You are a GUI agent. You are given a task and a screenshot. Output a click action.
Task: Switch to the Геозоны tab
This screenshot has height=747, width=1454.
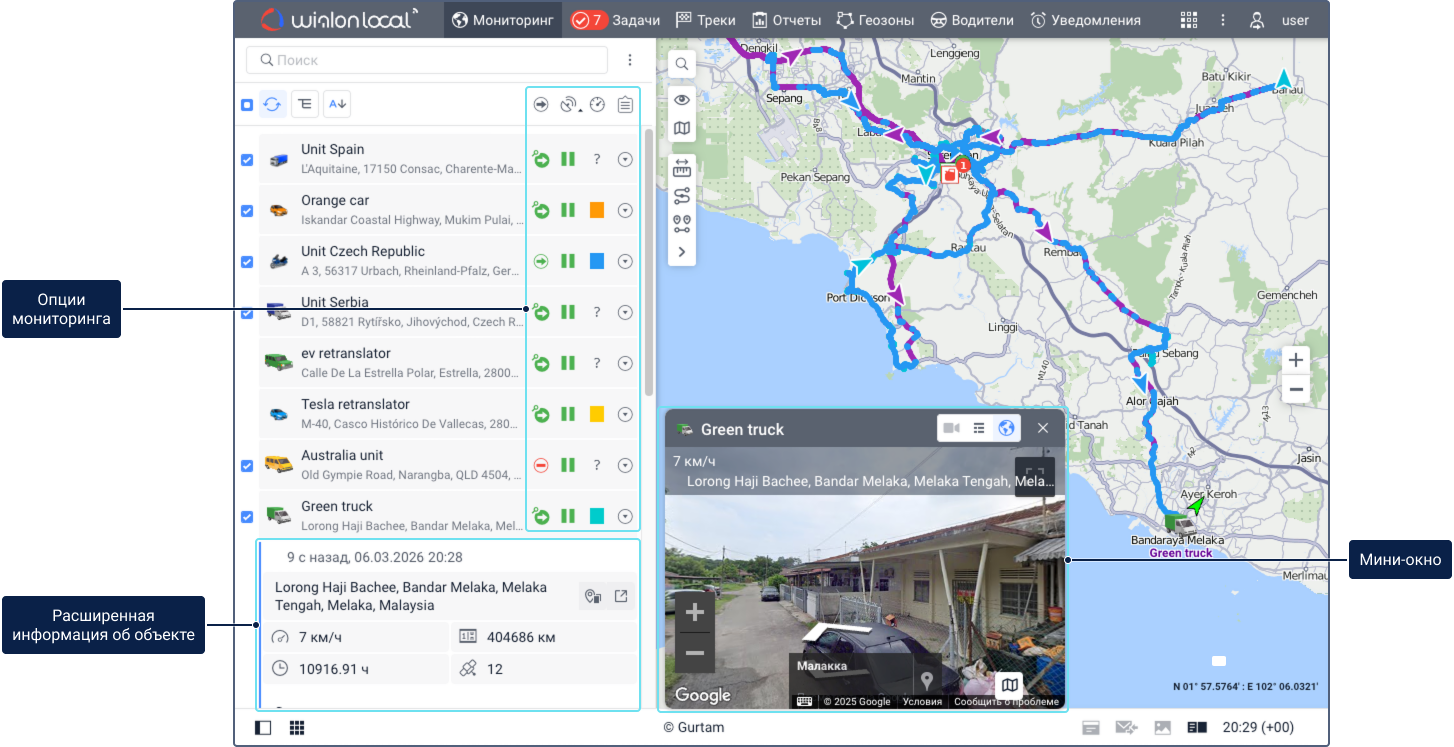(x=875, y=20)
